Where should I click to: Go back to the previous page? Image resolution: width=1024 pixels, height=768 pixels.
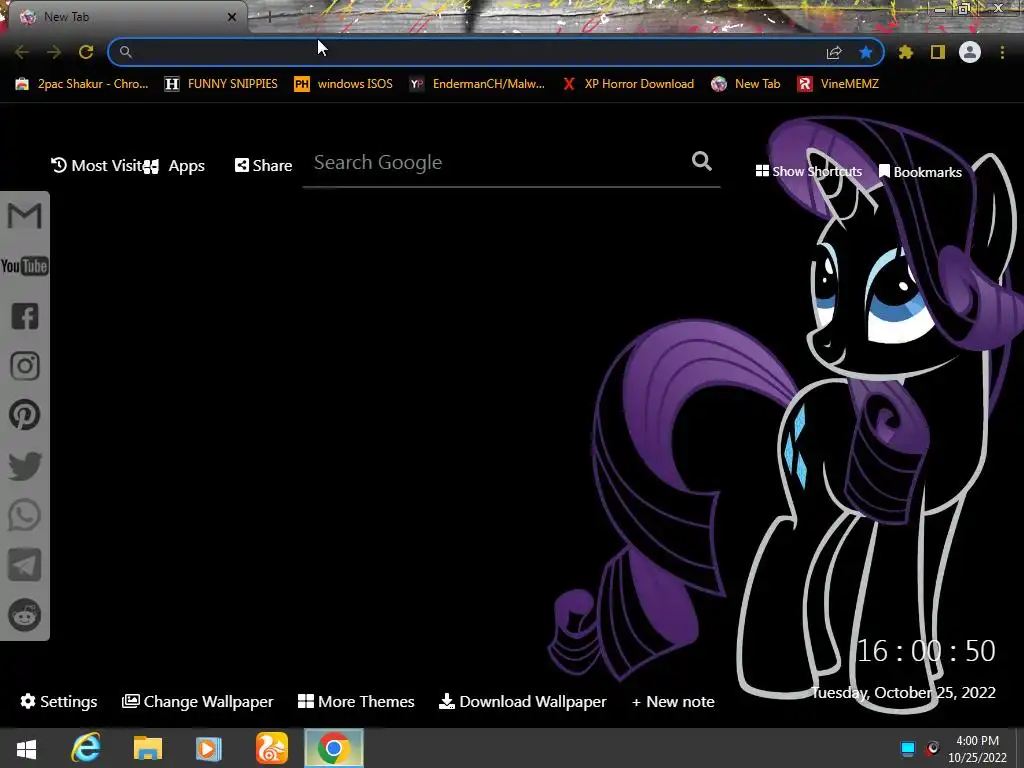pyautogui.click(x=22, y=52)
